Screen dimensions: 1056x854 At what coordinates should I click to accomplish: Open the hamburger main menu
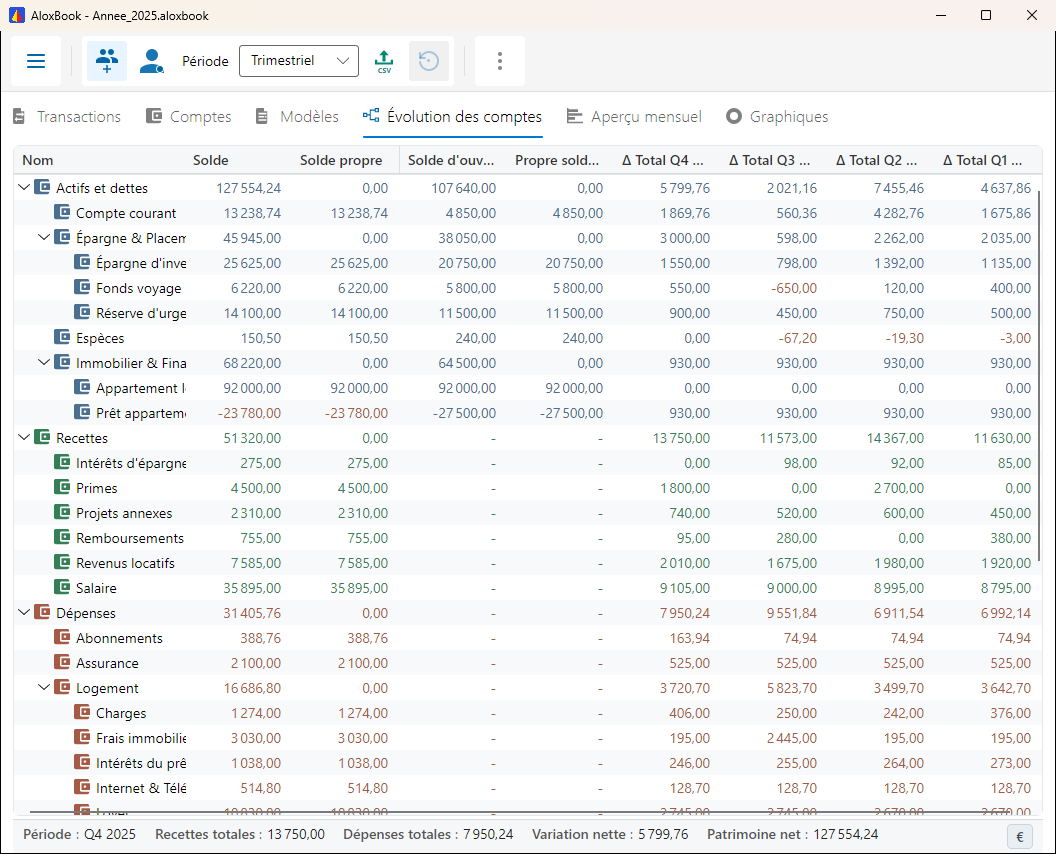36,61
